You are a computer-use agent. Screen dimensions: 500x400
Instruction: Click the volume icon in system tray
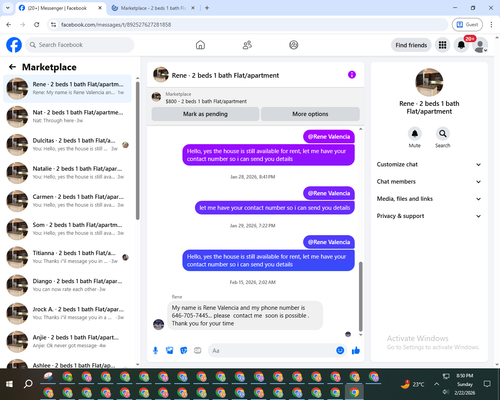446,392
